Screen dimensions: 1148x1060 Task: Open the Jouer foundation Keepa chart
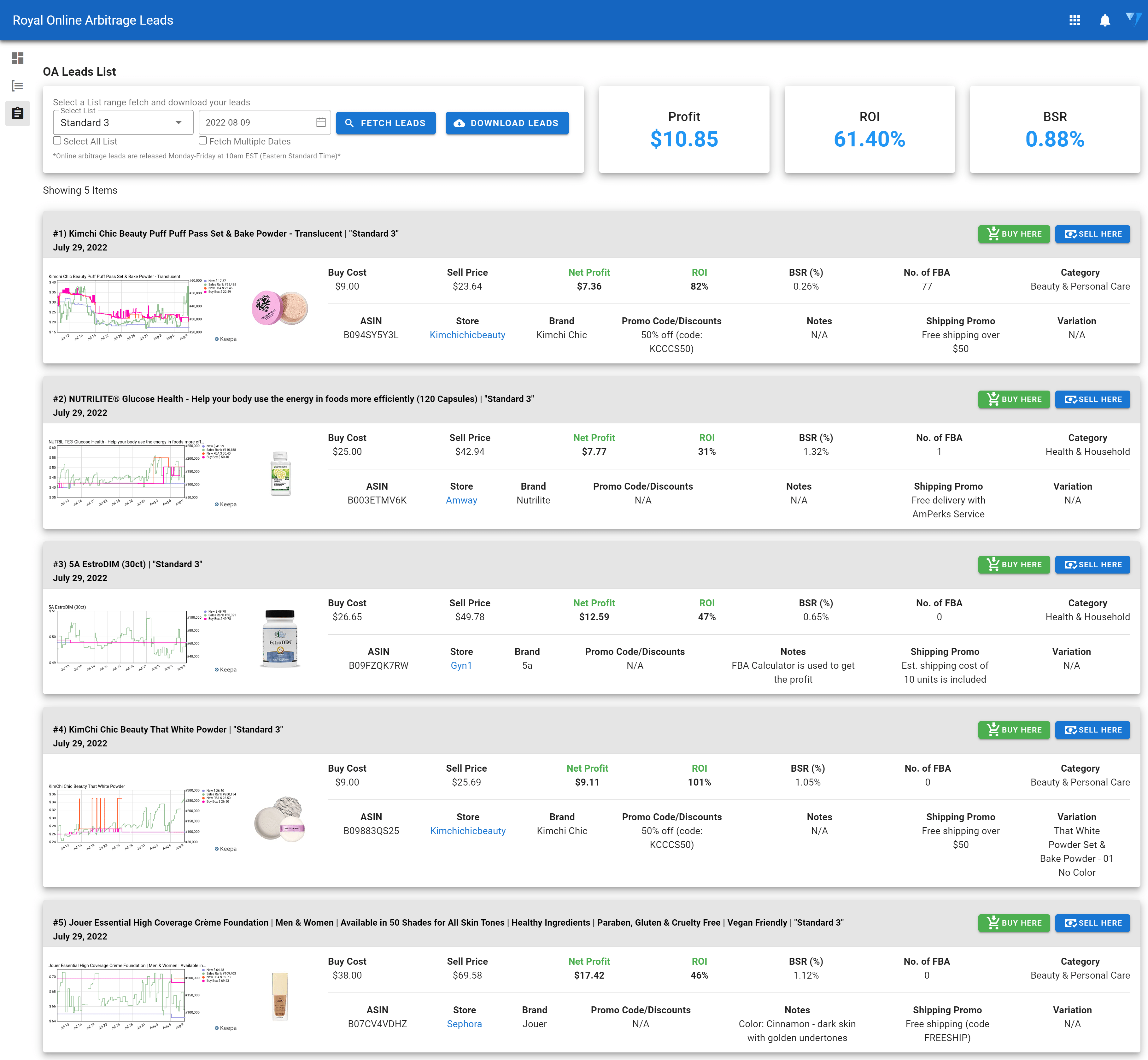tap(132, 997)
